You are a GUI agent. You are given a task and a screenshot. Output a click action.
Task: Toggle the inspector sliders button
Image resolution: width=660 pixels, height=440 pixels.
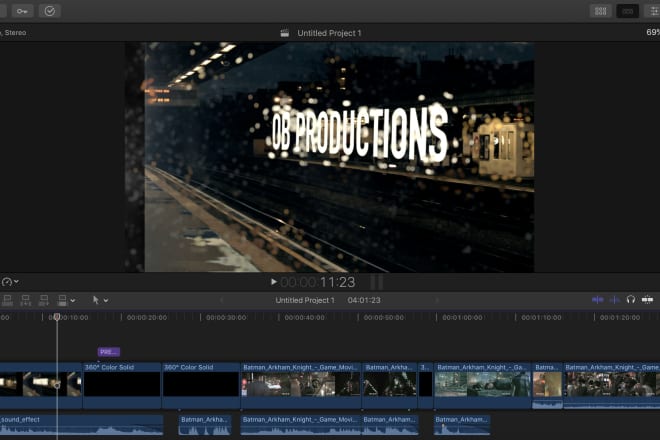point(654,11)
